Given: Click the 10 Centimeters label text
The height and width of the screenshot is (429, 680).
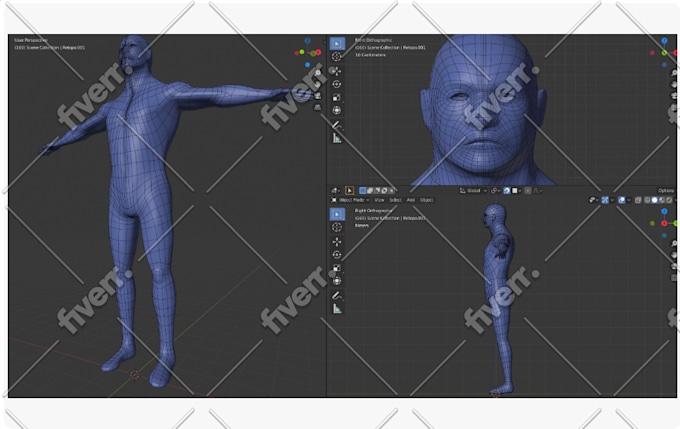Looking at the screenshot, I should [x=370, y=55].
